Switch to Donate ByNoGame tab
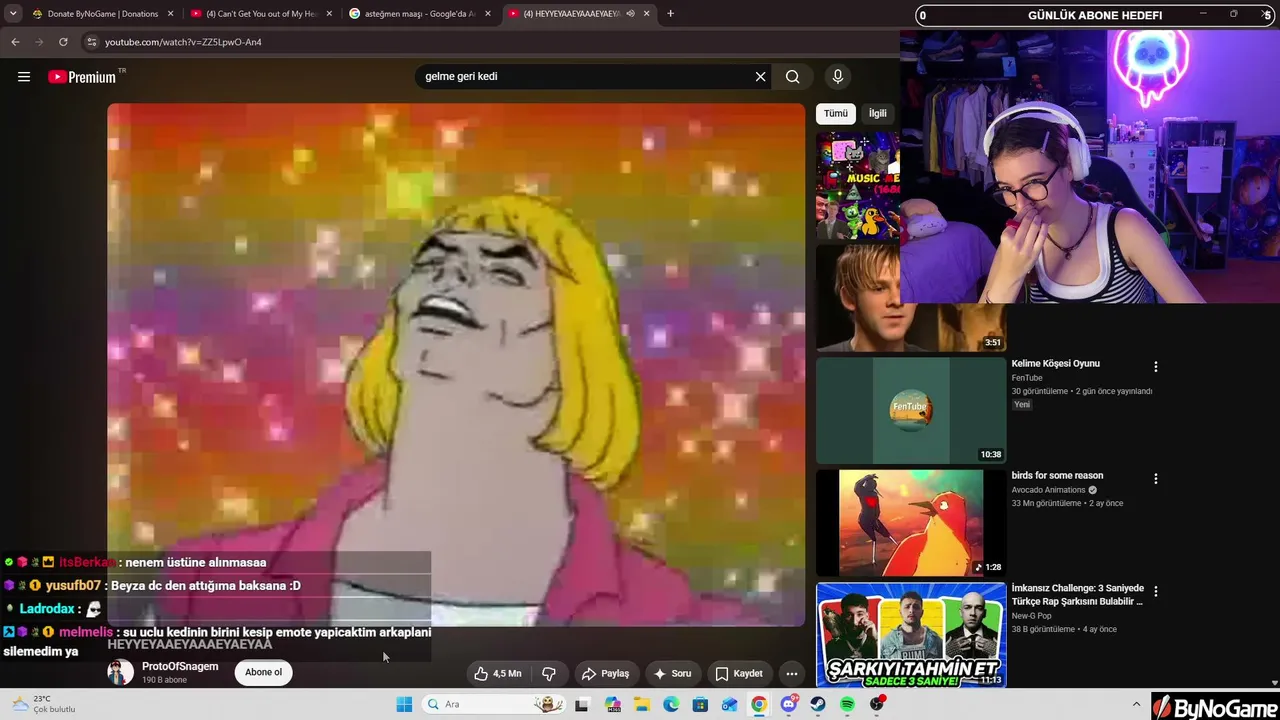The height and width of the screenshot is (720, 1280). 103,14
